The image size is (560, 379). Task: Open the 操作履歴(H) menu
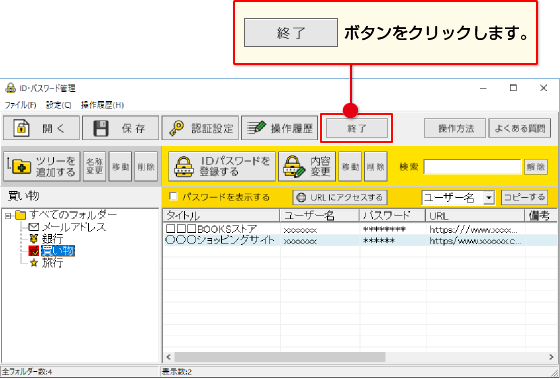[x=102, y=105]
